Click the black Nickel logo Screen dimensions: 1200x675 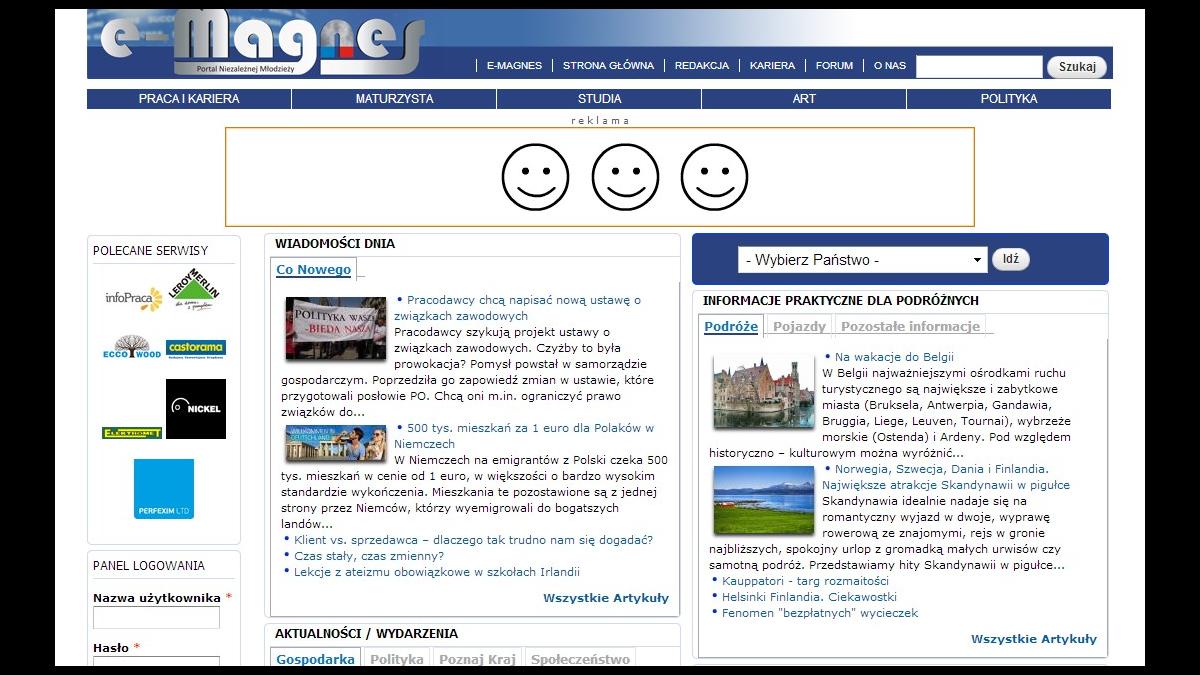(x=195, y=408)
